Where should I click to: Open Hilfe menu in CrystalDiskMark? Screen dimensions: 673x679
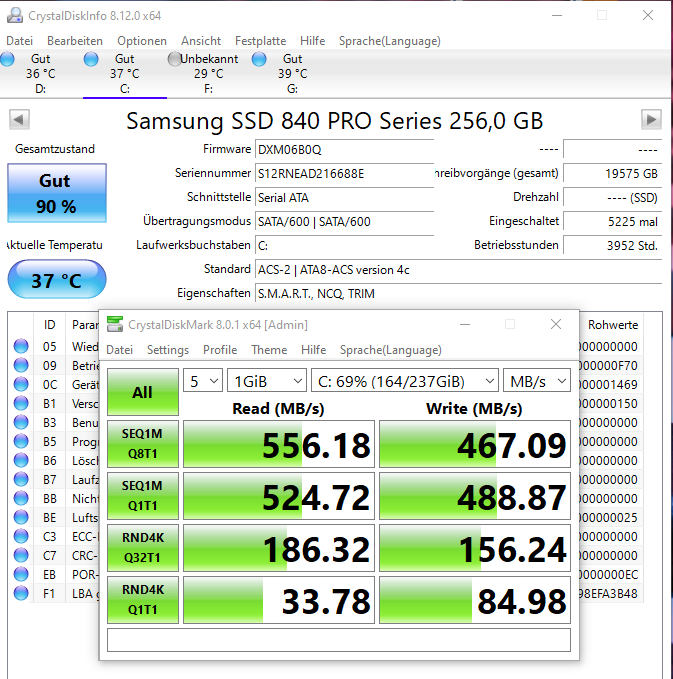pyautogui.click(x=314, y=349)
